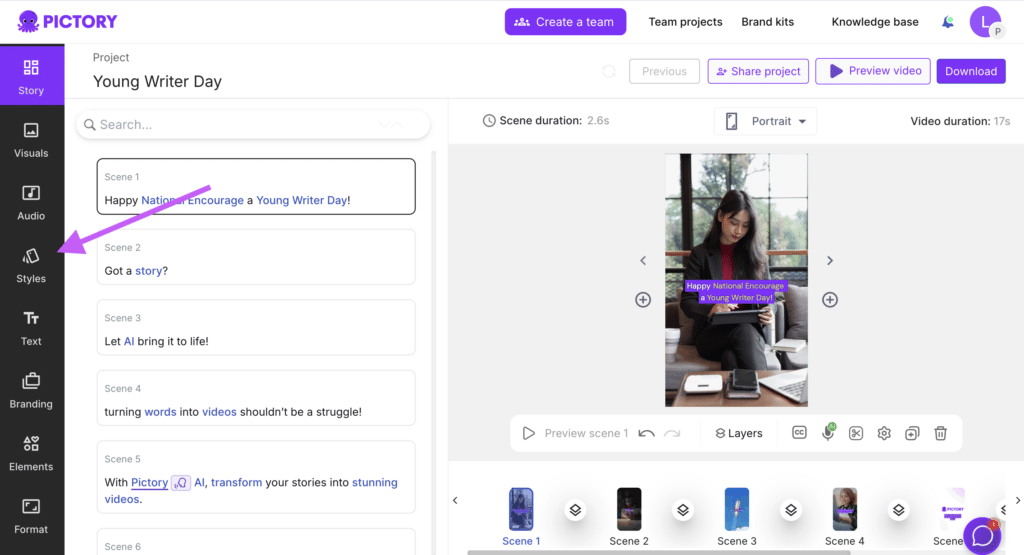
Task: Click the Previous button
Action: [664, 71]
